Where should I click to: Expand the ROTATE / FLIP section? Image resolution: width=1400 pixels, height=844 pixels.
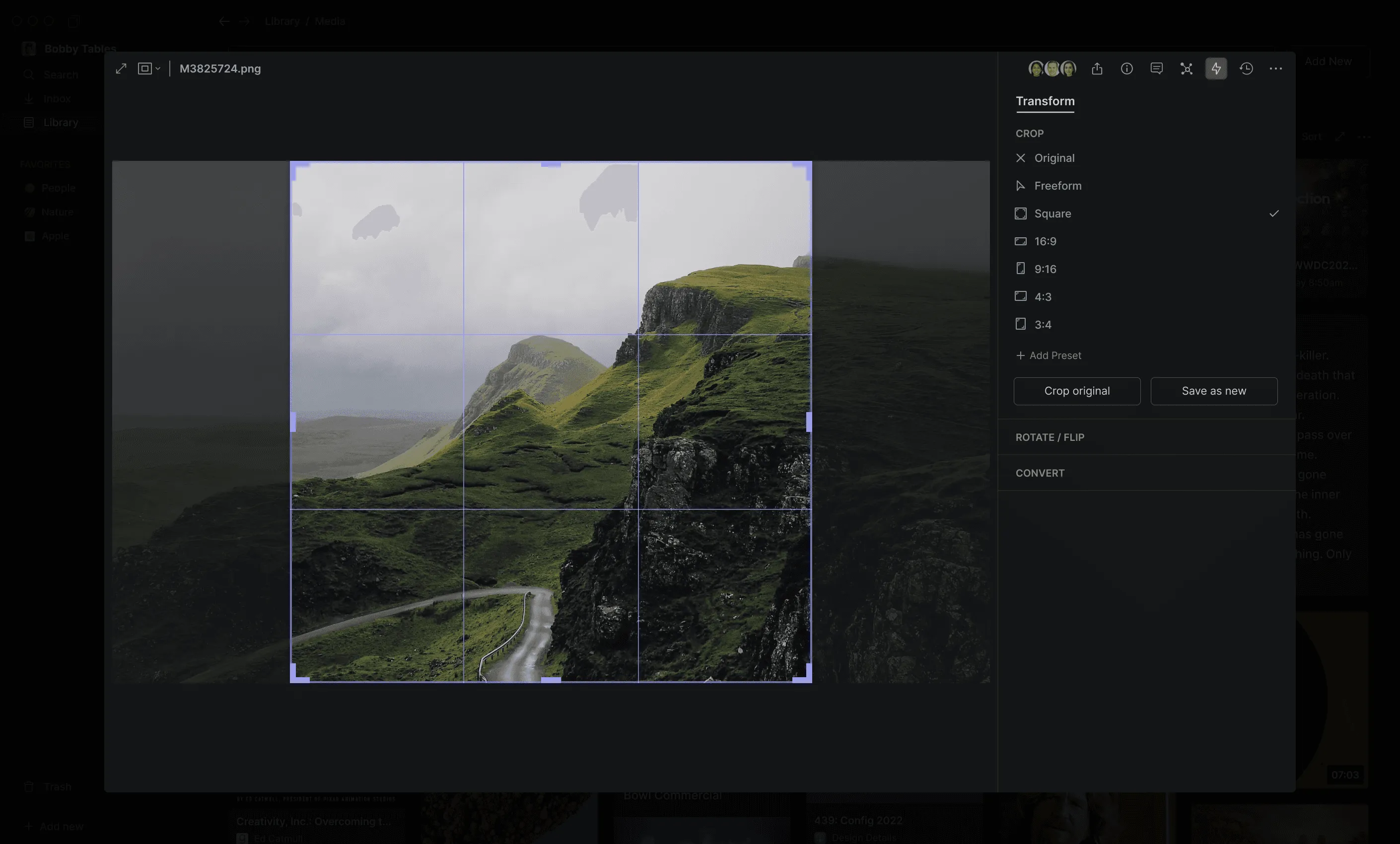pos(1147,437)
